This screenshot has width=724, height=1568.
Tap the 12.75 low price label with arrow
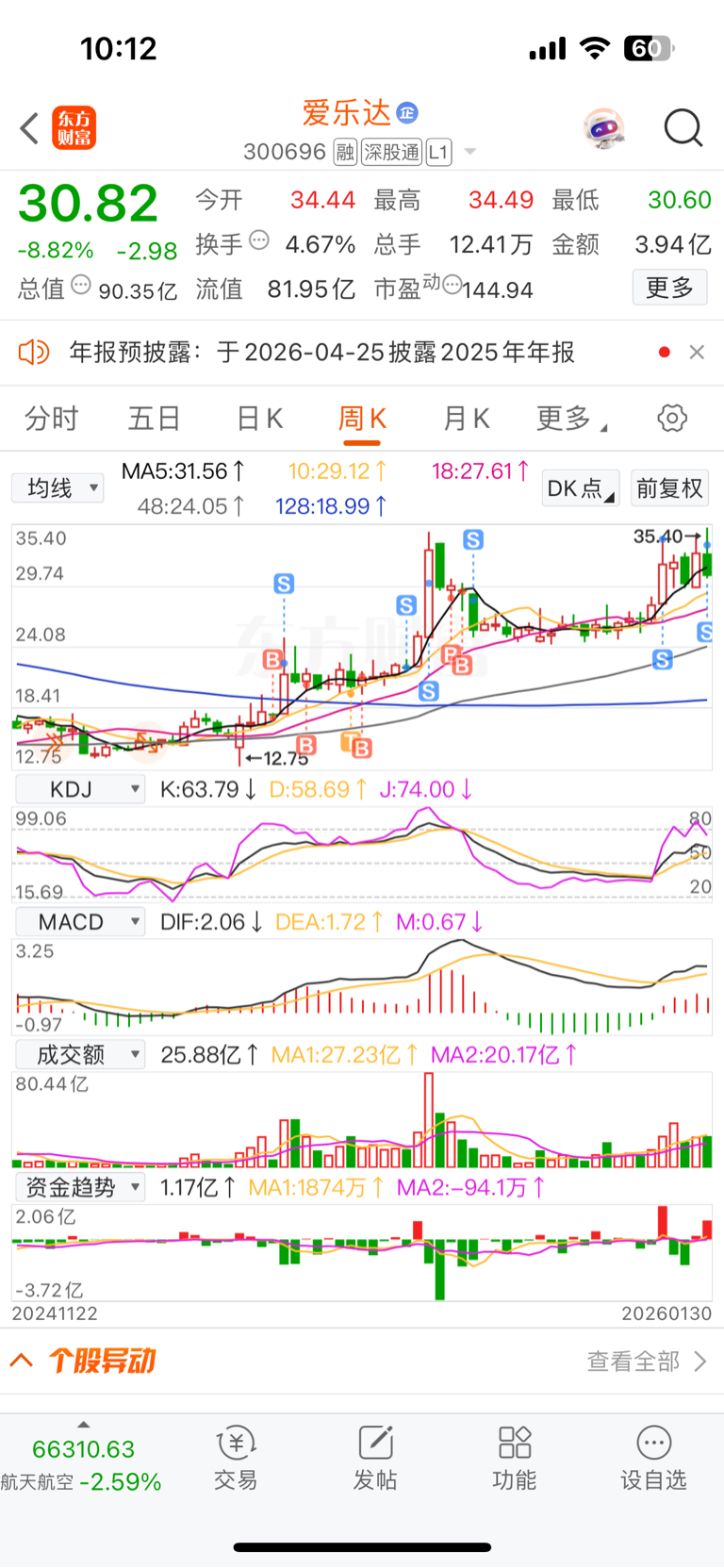point(276,758)
